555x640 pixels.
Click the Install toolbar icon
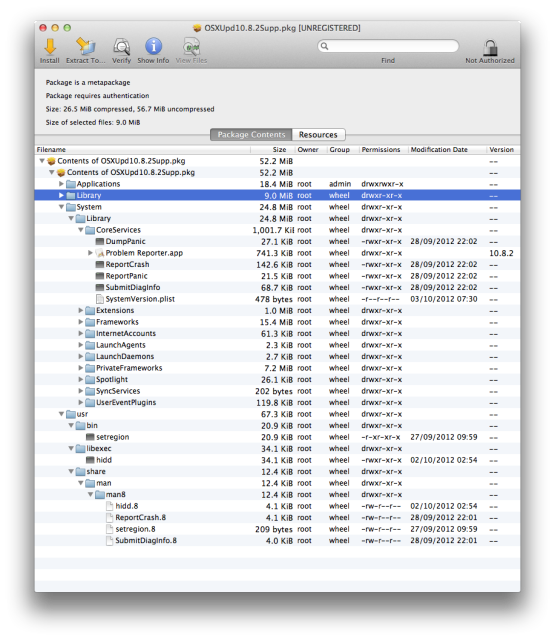tap(50, 47)
